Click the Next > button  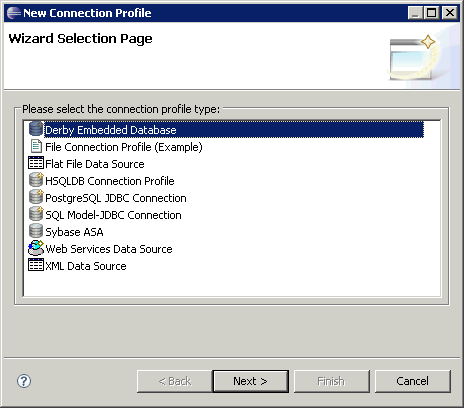pos(251,381)
